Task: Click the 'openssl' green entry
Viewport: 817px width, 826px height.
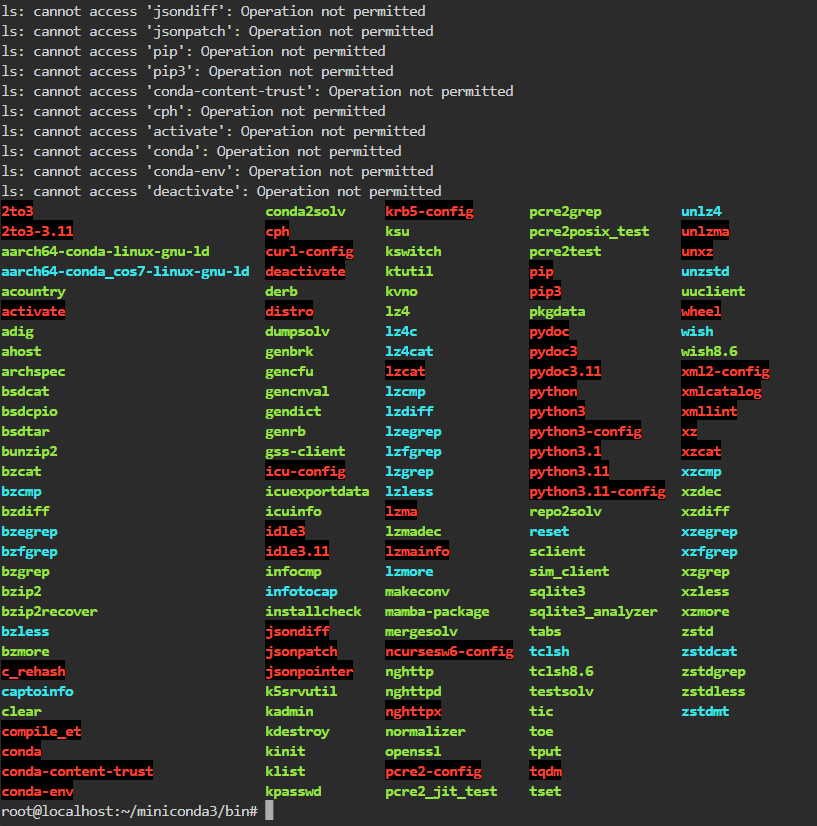Action: [x=413, y=752]
